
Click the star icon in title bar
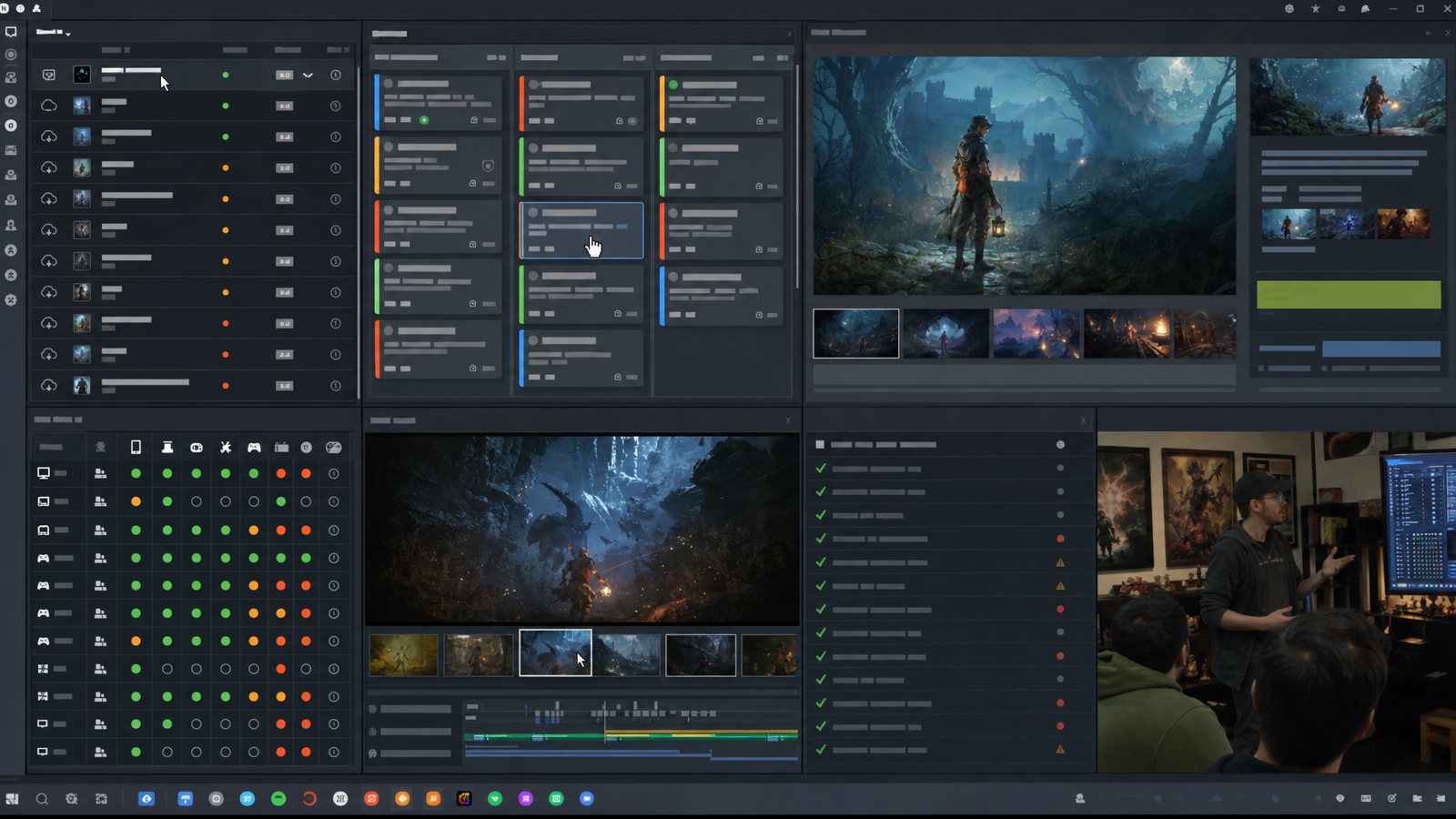[1315, 8]
